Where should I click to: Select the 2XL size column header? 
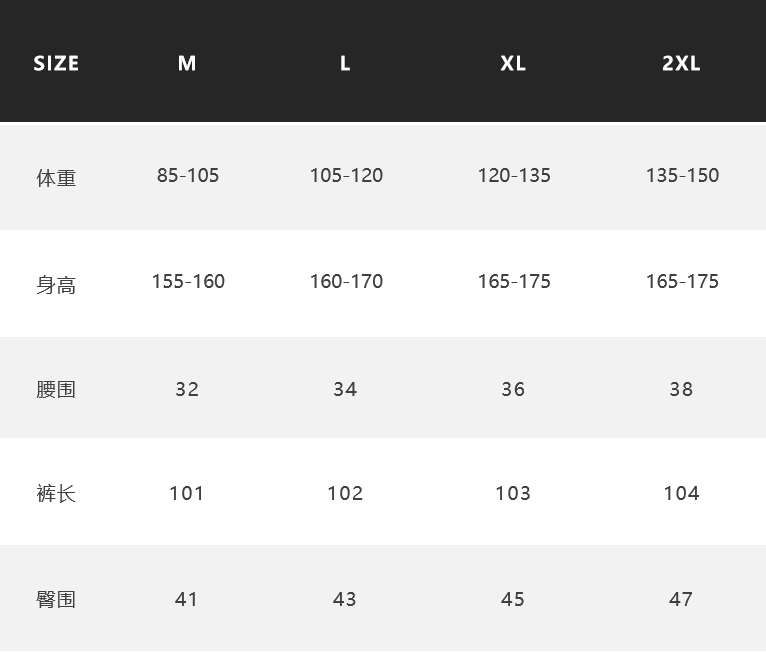681,63
